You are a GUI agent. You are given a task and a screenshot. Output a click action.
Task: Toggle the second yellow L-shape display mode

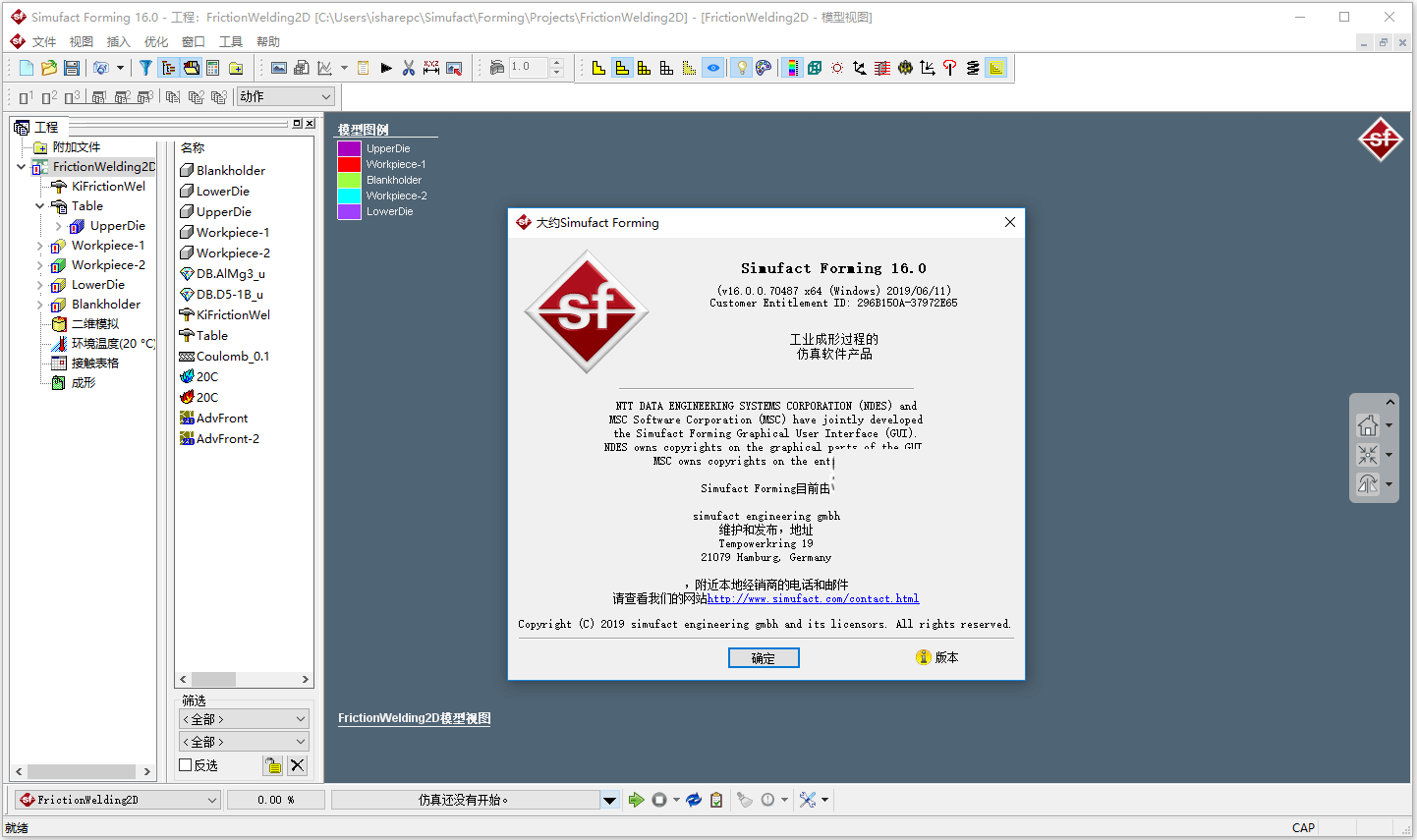click(621, 68)
